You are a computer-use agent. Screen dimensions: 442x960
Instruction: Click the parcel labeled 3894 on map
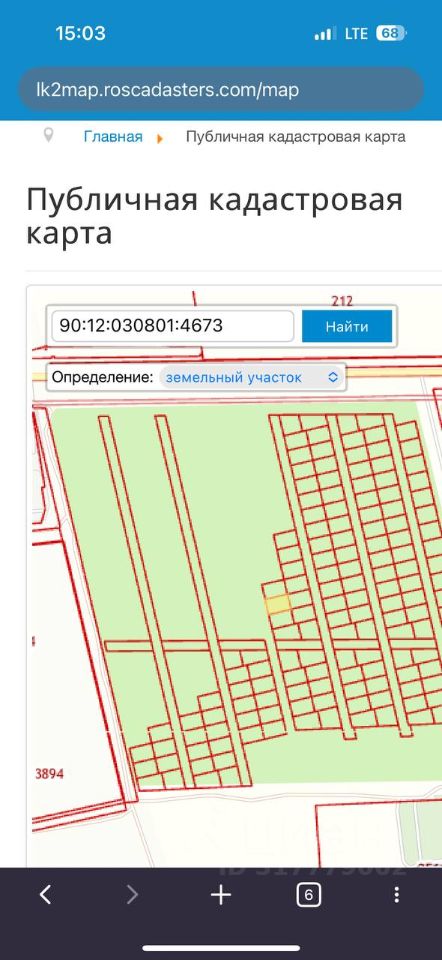point(49,774)
